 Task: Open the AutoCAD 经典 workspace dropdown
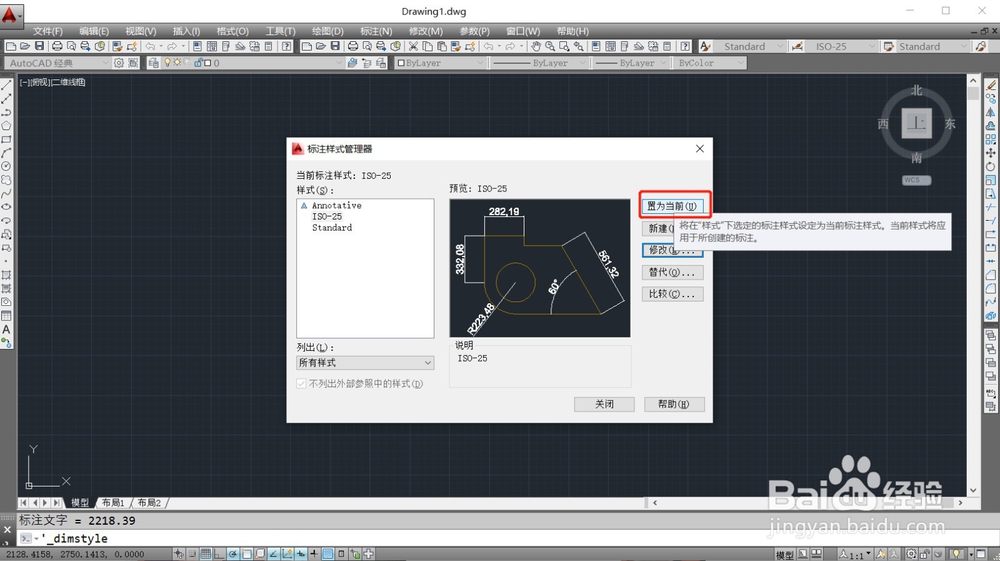57,62
